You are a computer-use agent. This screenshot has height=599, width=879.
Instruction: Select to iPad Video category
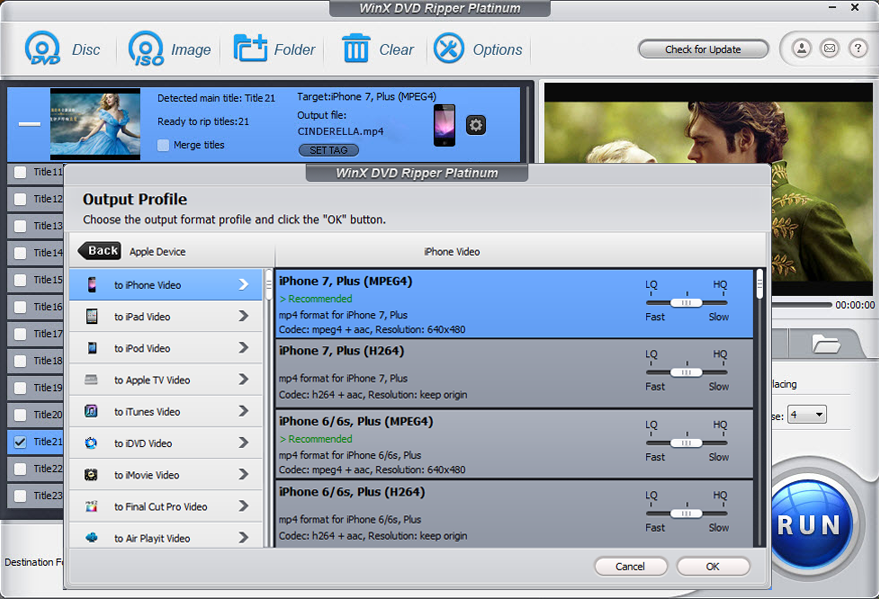(x=166, y=317)
